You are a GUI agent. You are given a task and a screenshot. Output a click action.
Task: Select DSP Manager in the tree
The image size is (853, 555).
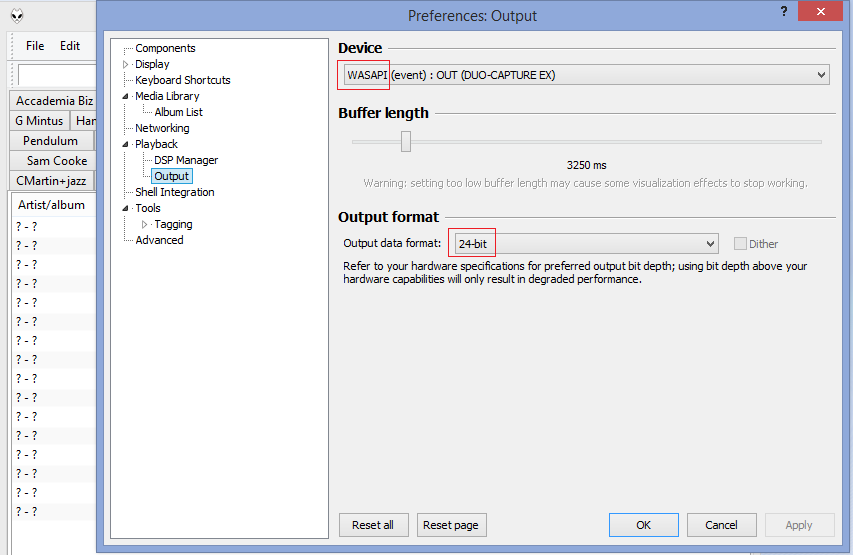pos(186,160)
